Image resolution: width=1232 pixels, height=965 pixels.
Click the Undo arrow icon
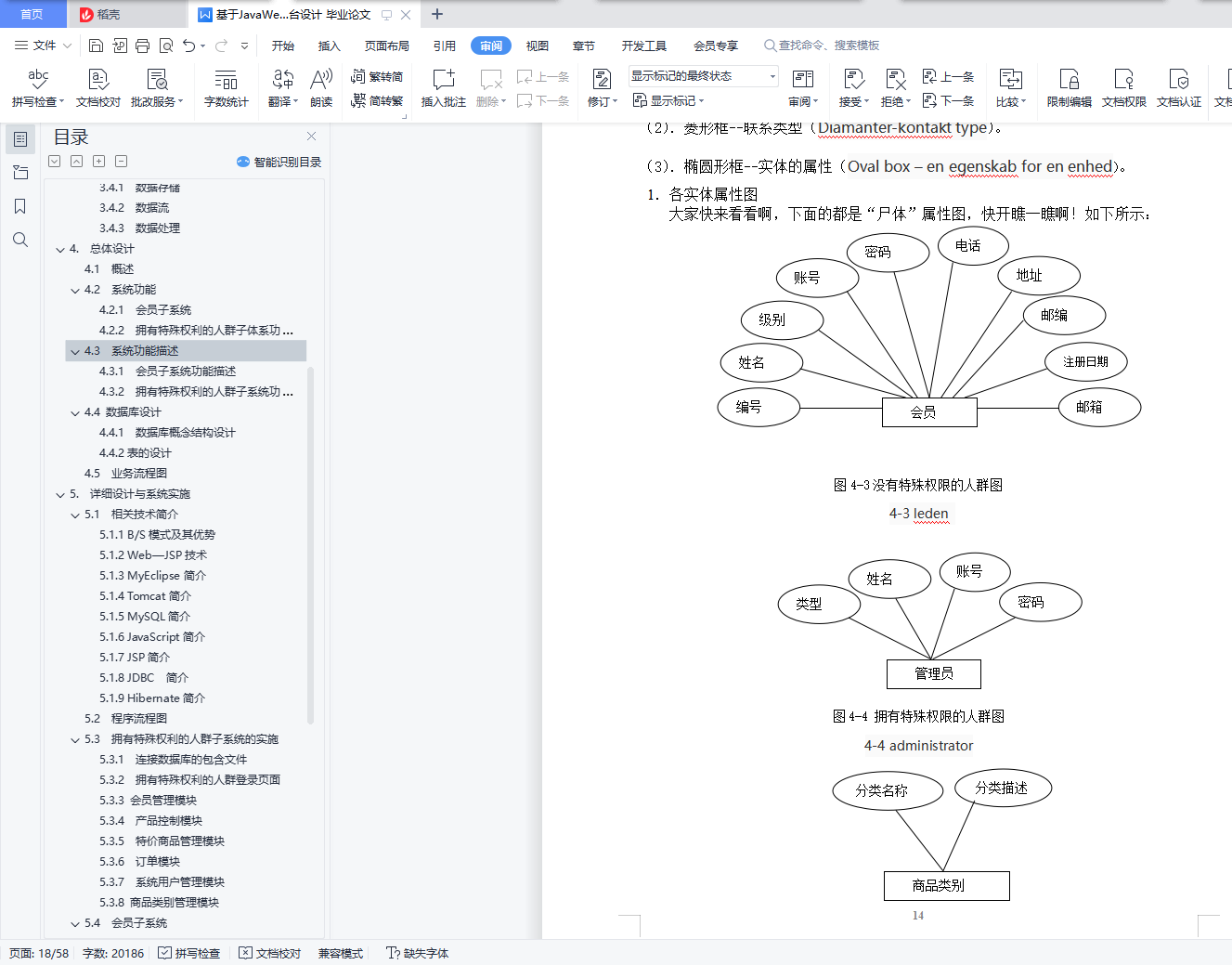click(189, 46)
